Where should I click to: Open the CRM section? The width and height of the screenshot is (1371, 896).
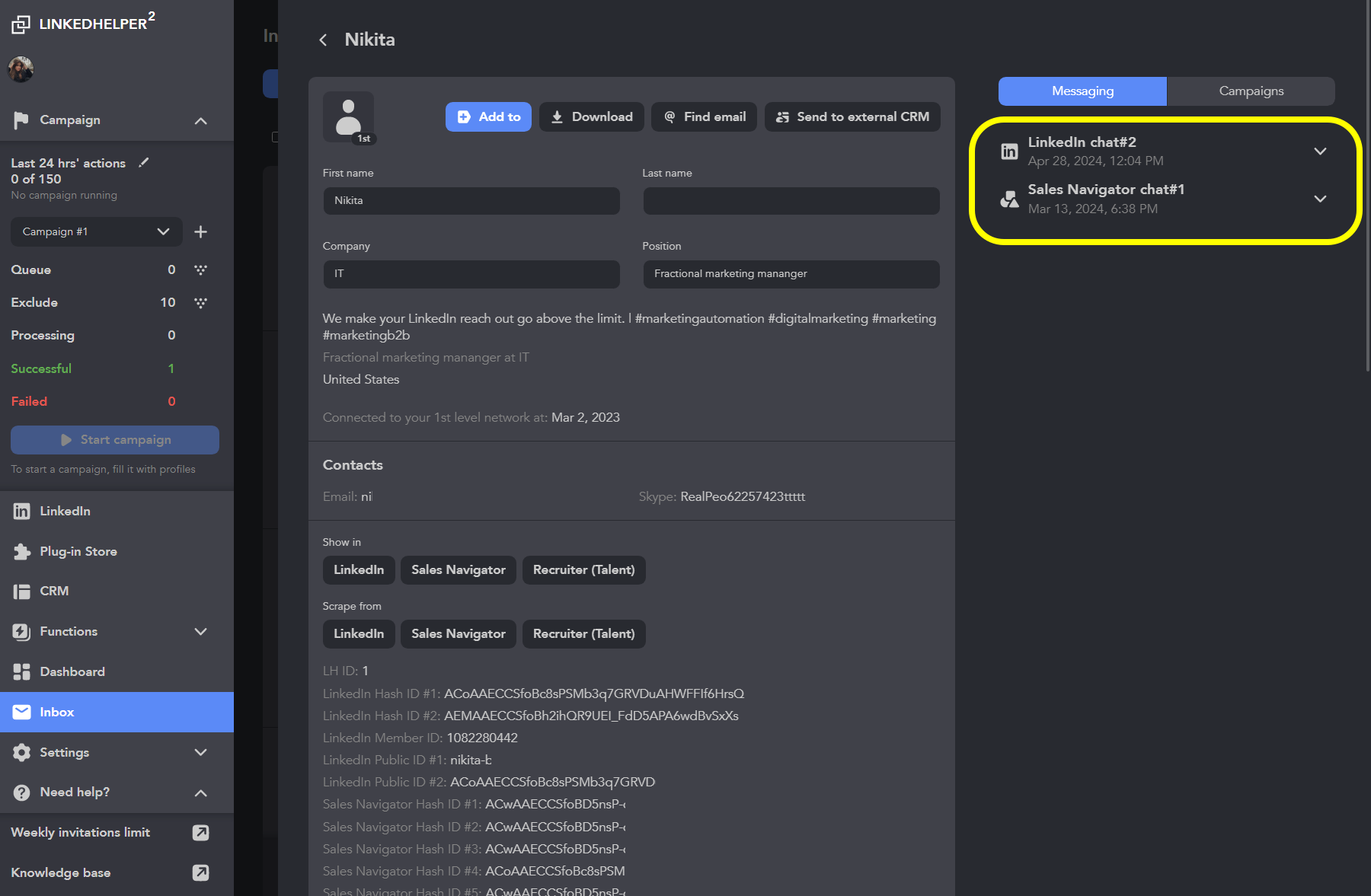tap(53, 591)
